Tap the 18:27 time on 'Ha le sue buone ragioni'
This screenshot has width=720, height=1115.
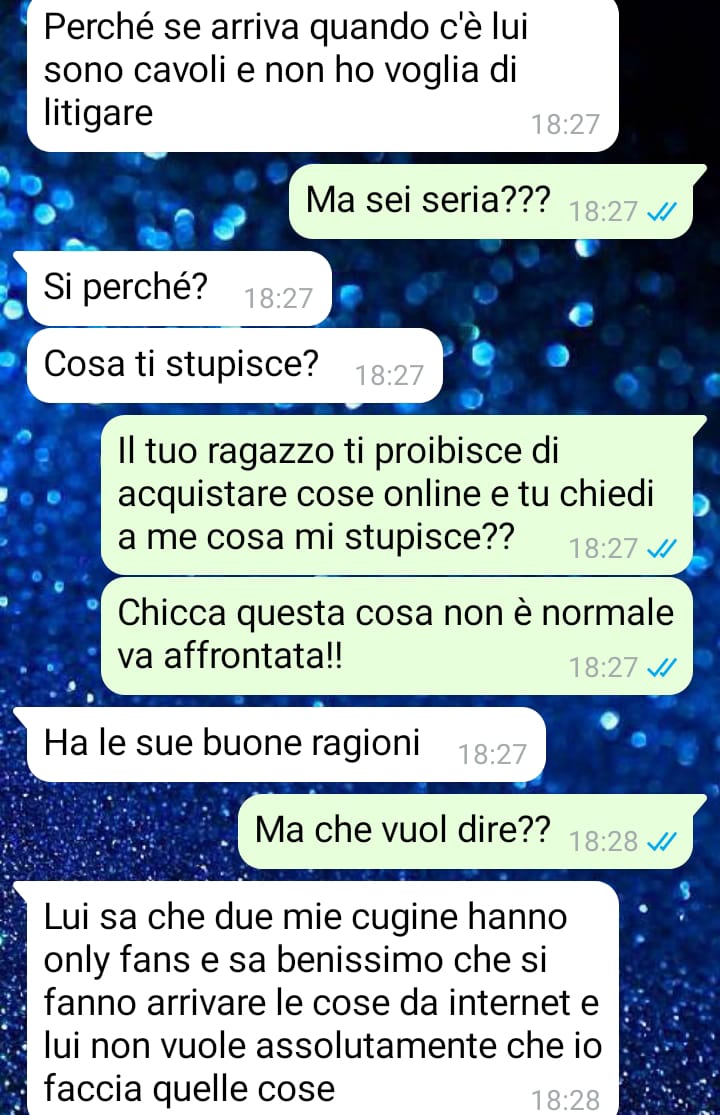pos(493,754)
